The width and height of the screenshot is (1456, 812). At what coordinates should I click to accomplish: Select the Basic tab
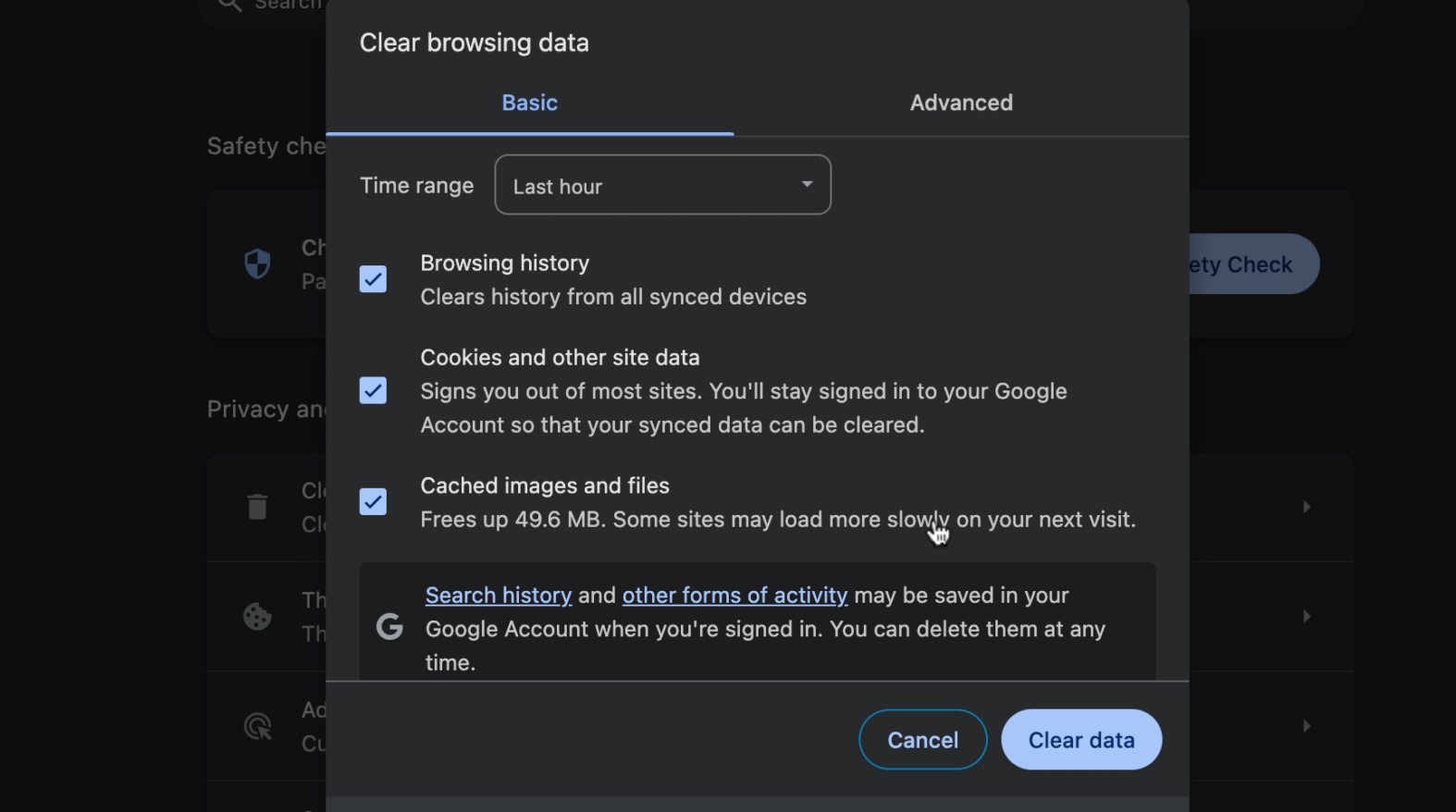tap(529, 103)
